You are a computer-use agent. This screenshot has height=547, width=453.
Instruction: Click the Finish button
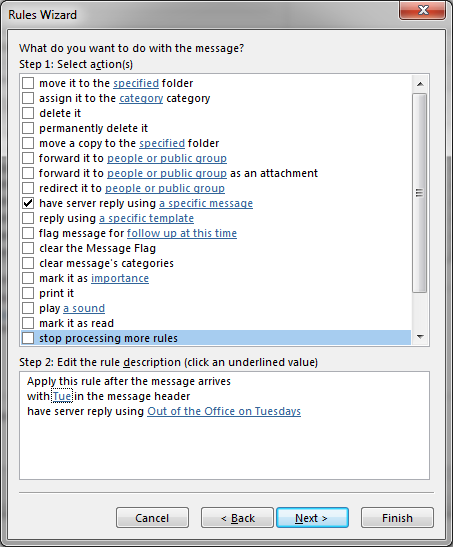click(397, 518)
